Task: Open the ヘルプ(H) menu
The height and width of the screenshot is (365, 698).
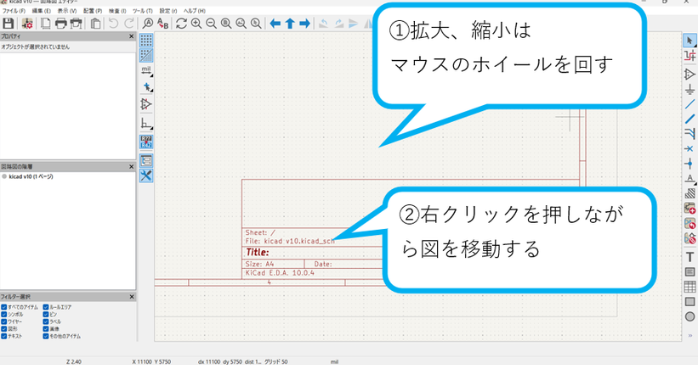Action: point(195,11)
